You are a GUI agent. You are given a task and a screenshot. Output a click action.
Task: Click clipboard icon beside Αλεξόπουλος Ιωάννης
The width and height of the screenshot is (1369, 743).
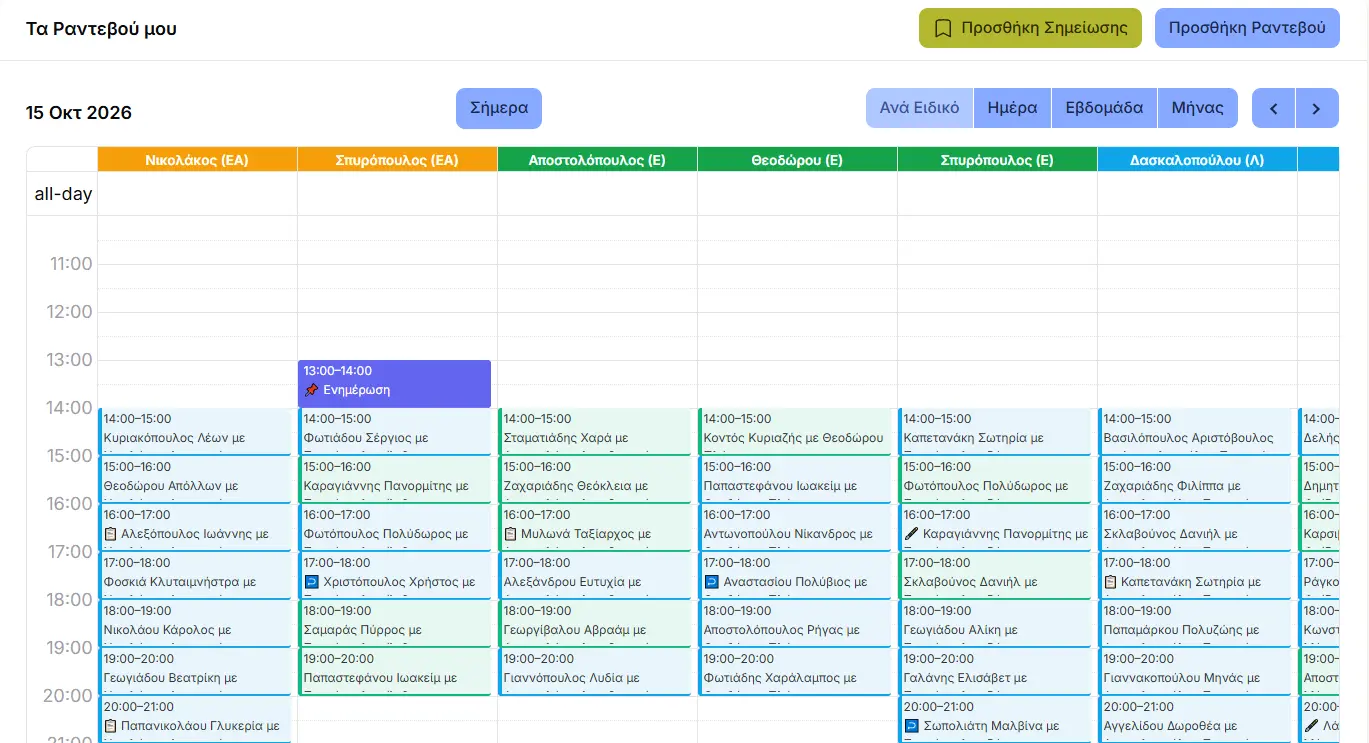pos(111,534)
